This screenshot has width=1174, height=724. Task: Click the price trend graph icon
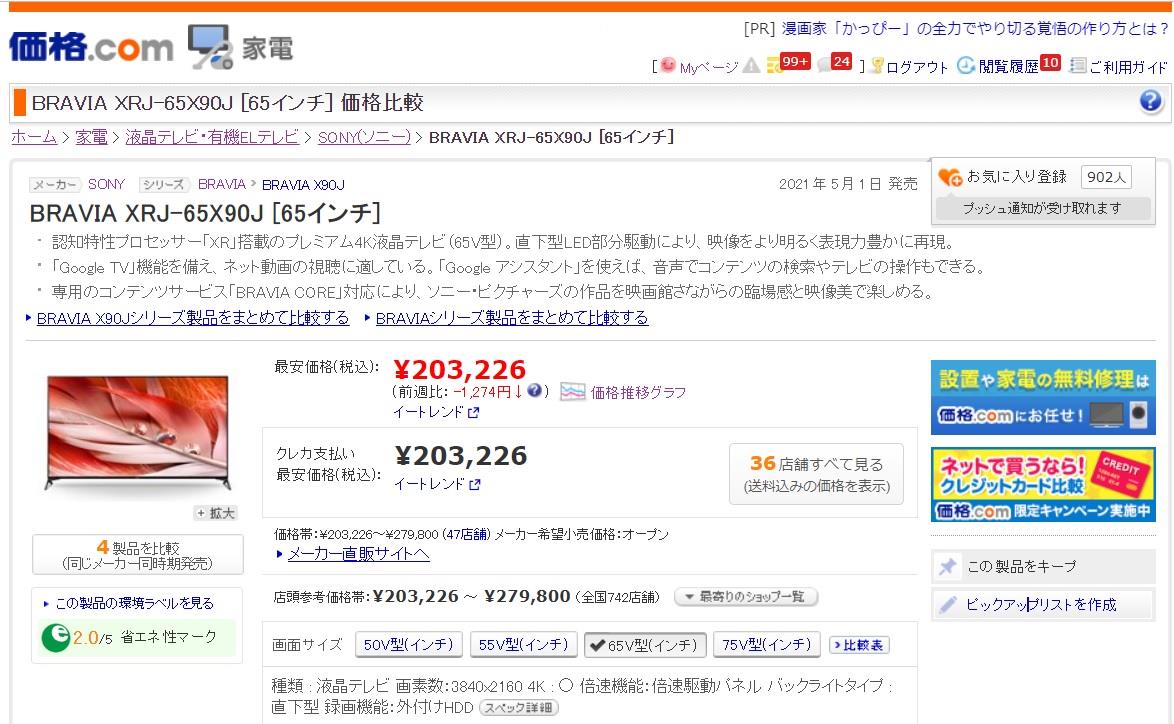coord(573,392)
